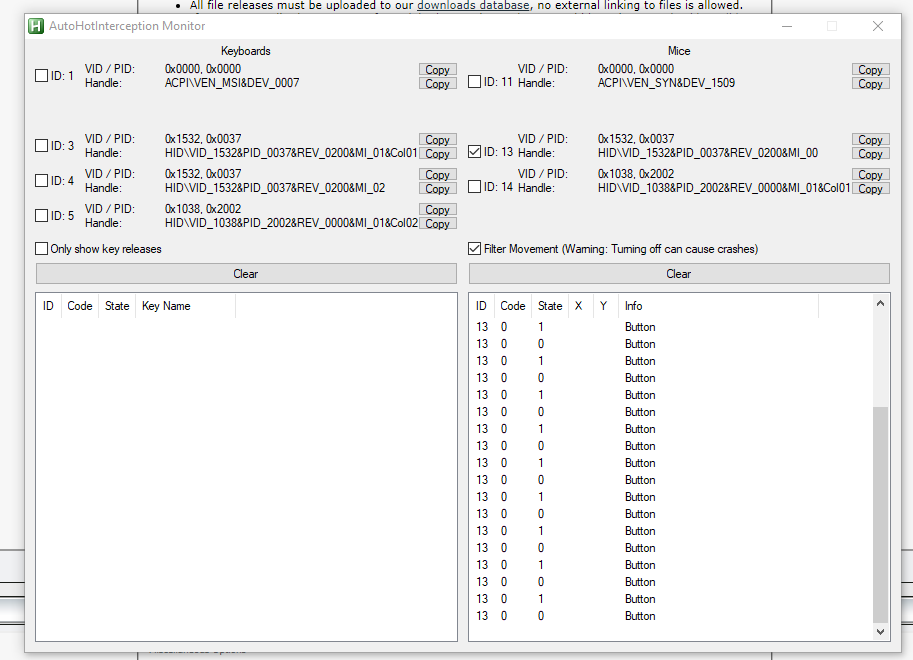Click the AutoHotInterception app icon in title bar
913x660 pixels.
tap(36, 26)
